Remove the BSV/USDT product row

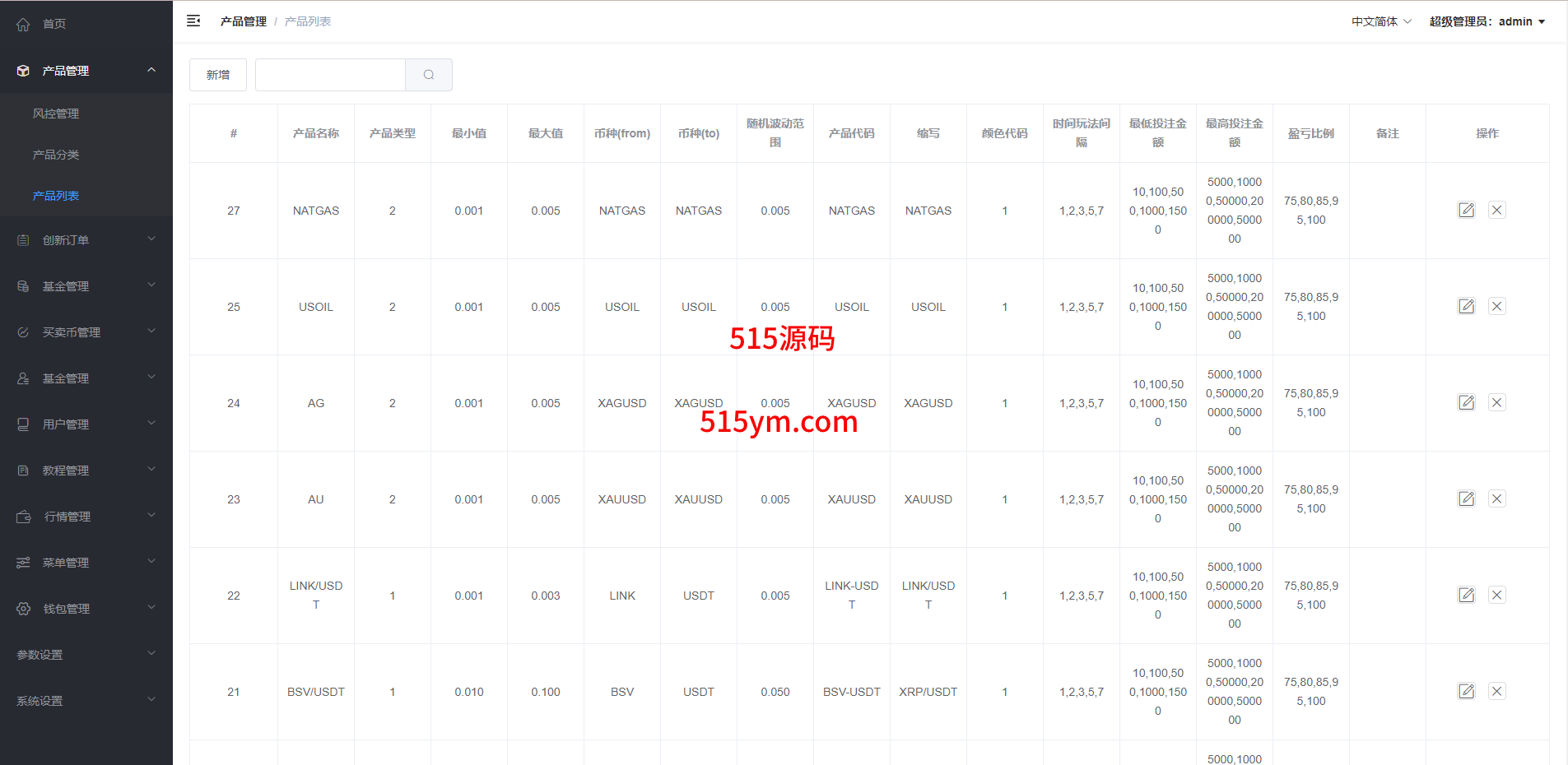[x=1496, y=692]
